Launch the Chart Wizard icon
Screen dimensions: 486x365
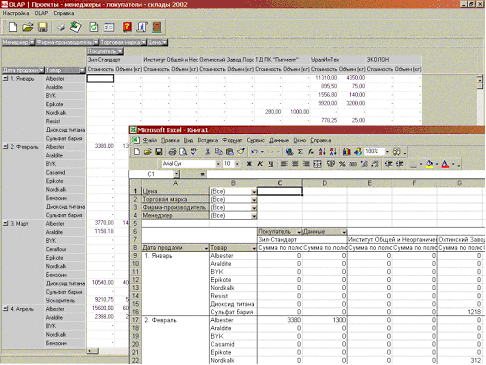(347, 152)
